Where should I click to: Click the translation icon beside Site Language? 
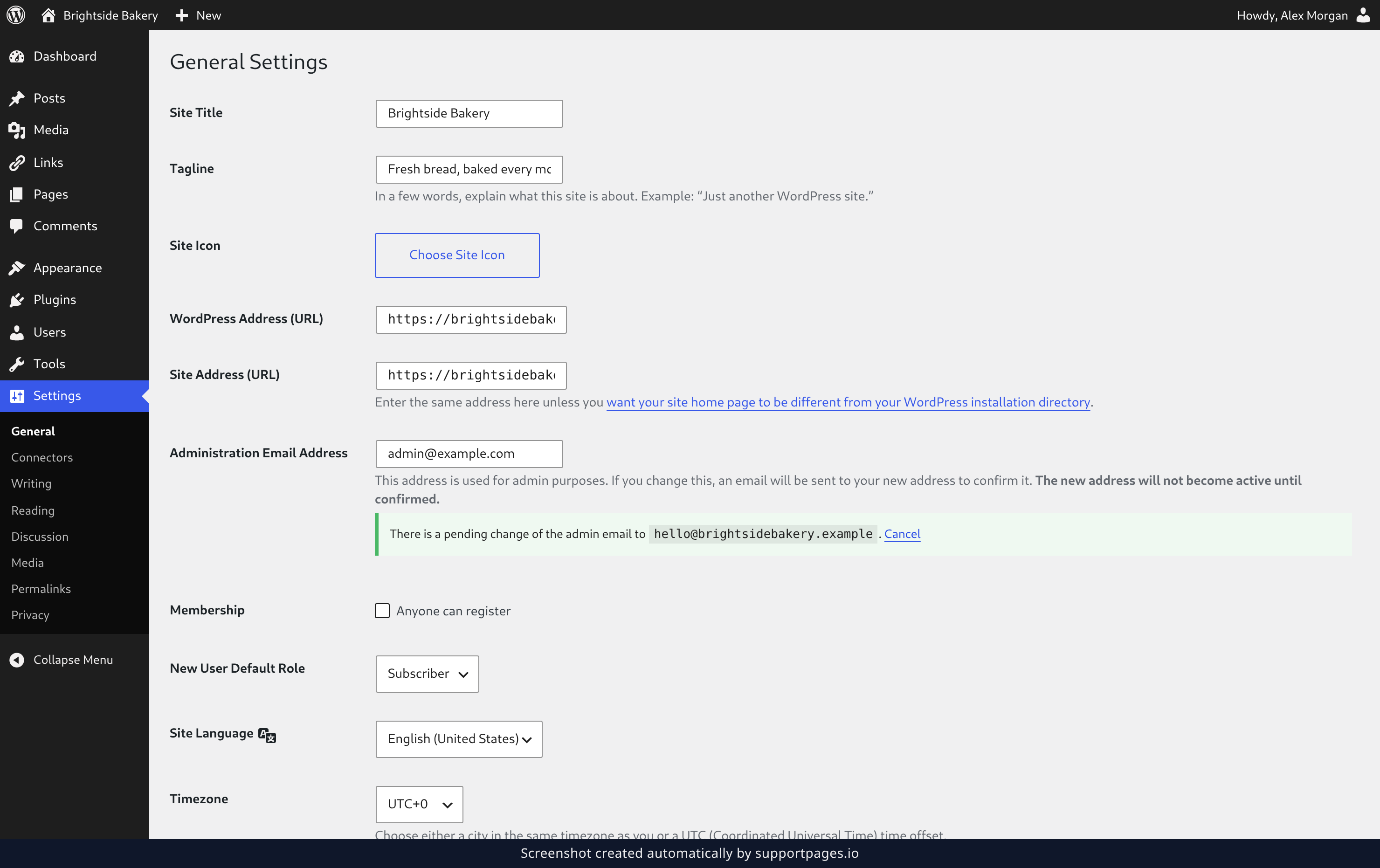[267, 735]
